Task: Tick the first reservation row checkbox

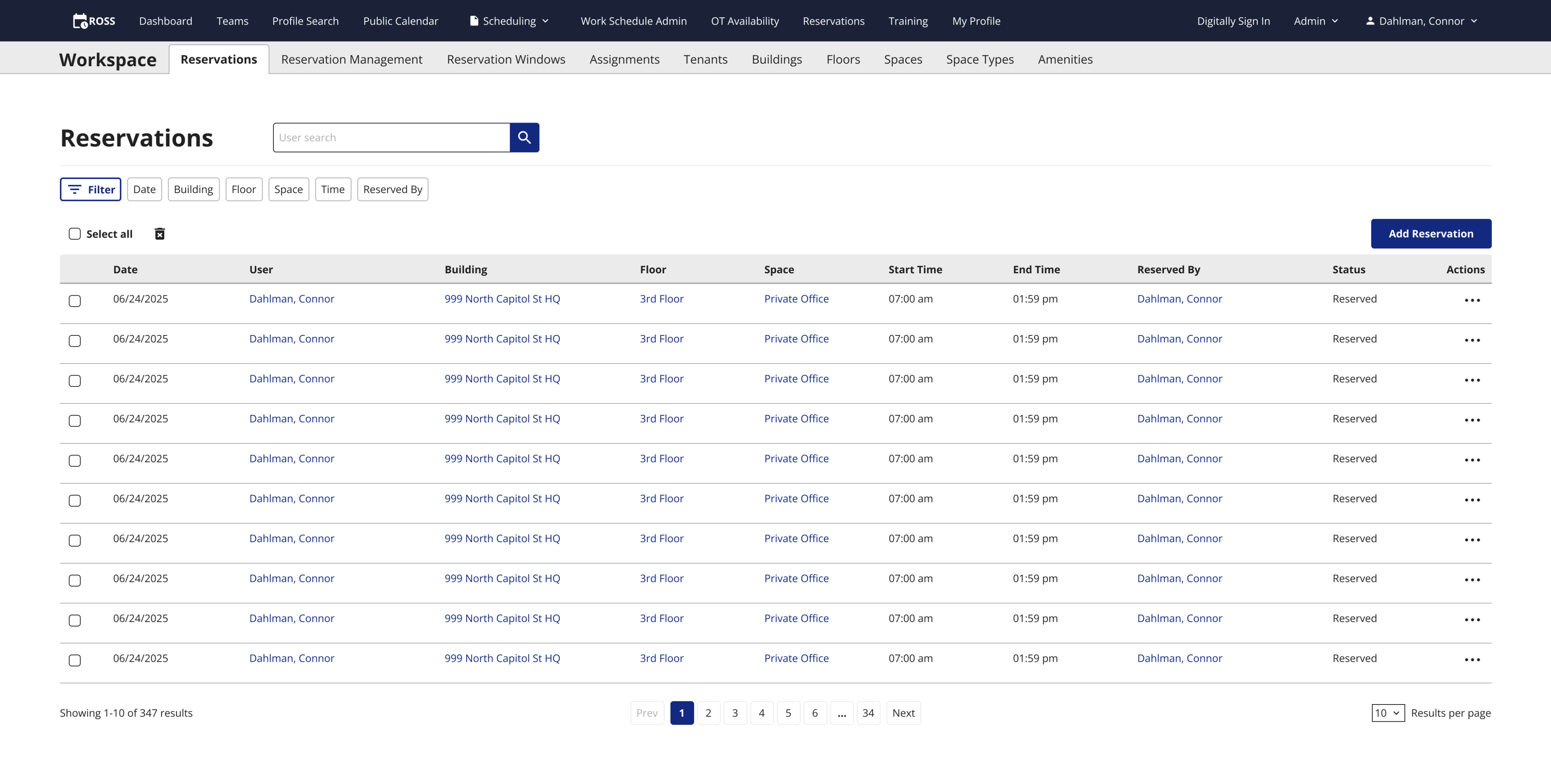Action: point(75,301)
